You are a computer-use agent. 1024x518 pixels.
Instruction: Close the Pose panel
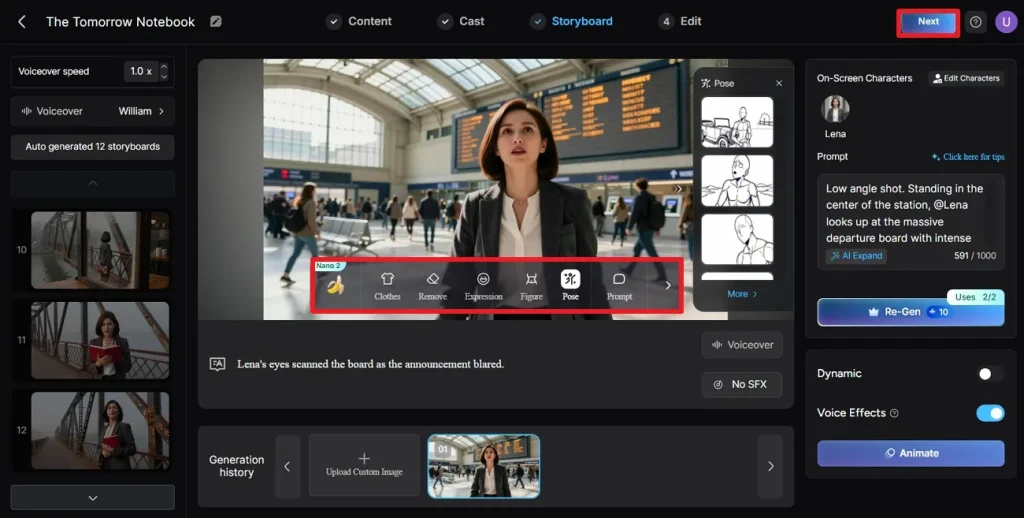(x=779, y=83)
